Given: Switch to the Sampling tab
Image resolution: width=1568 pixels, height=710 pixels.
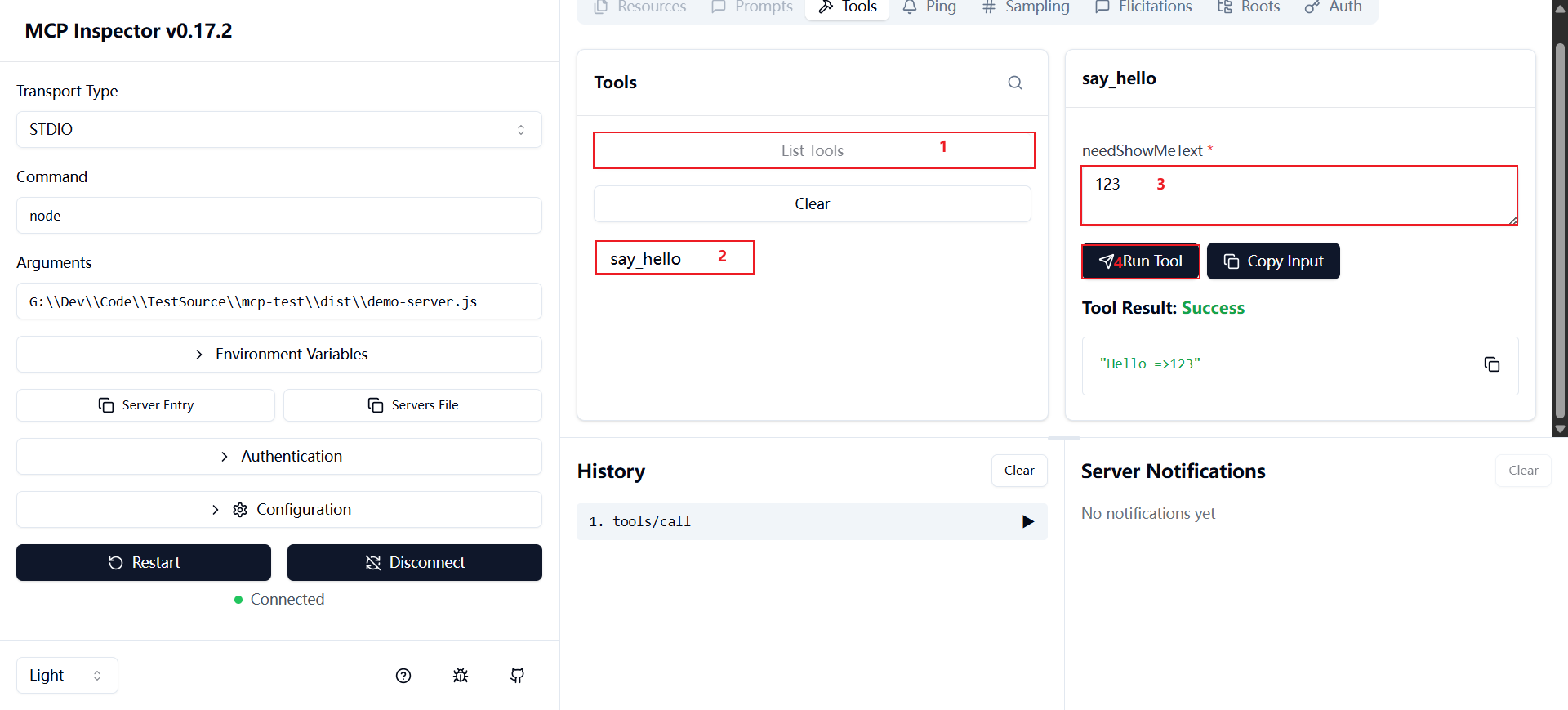Looking at the screenshot, I should coord(1026,7).
